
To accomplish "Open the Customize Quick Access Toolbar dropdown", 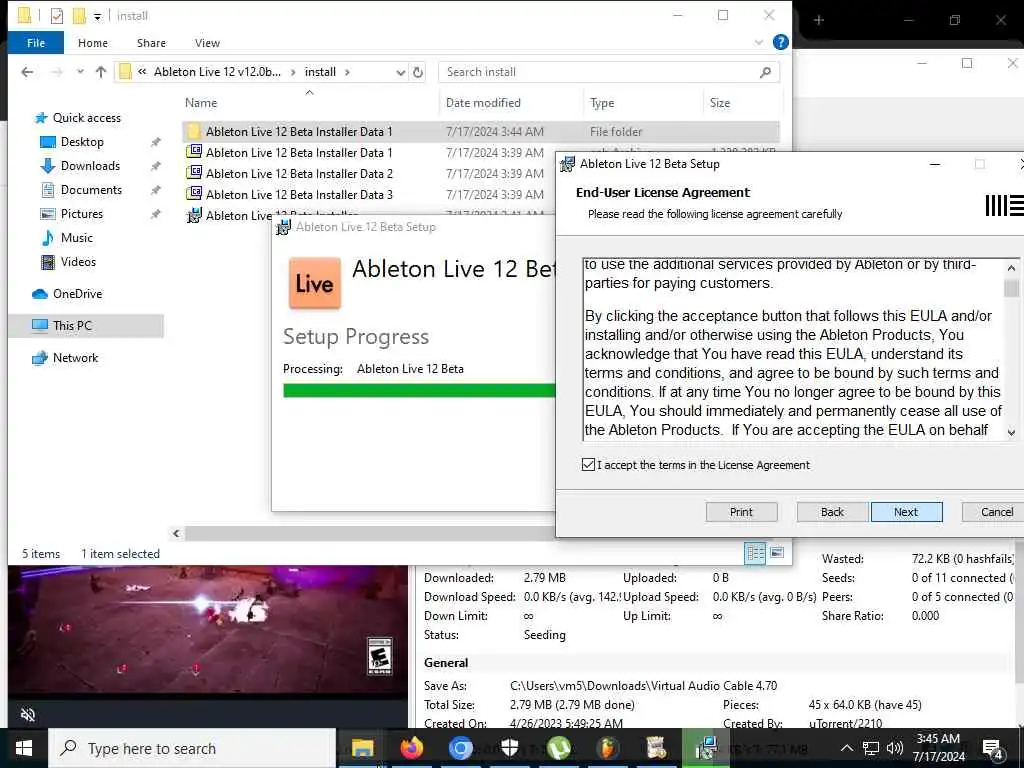I will point(97,16).
